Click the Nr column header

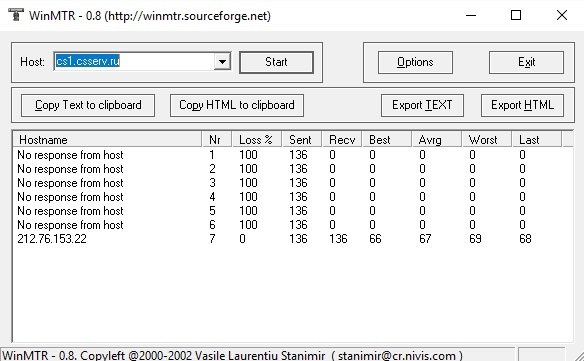pyautogui.click(x=217, y=140)
